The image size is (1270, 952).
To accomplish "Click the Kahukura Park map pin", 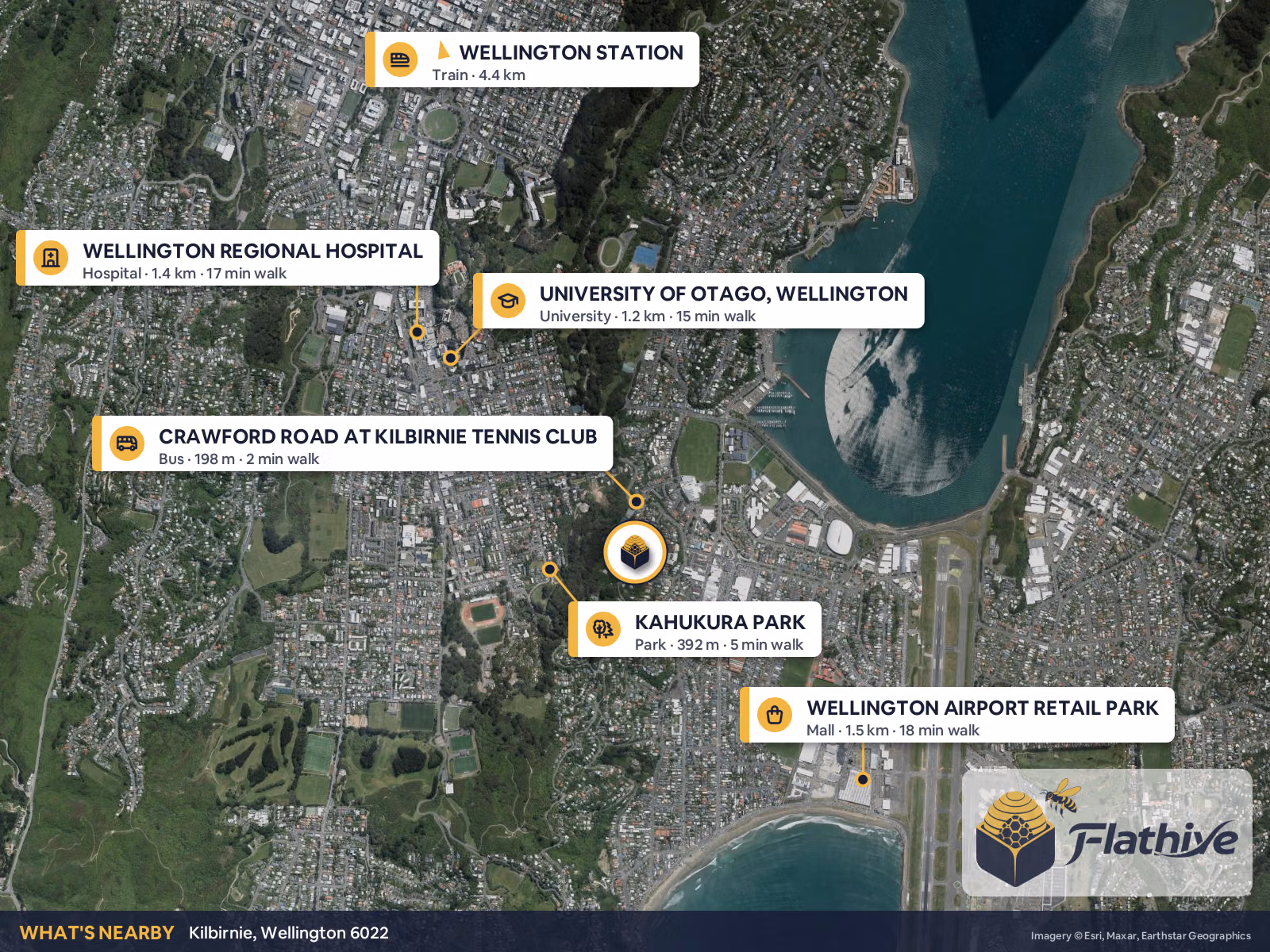I will (549, 569).
